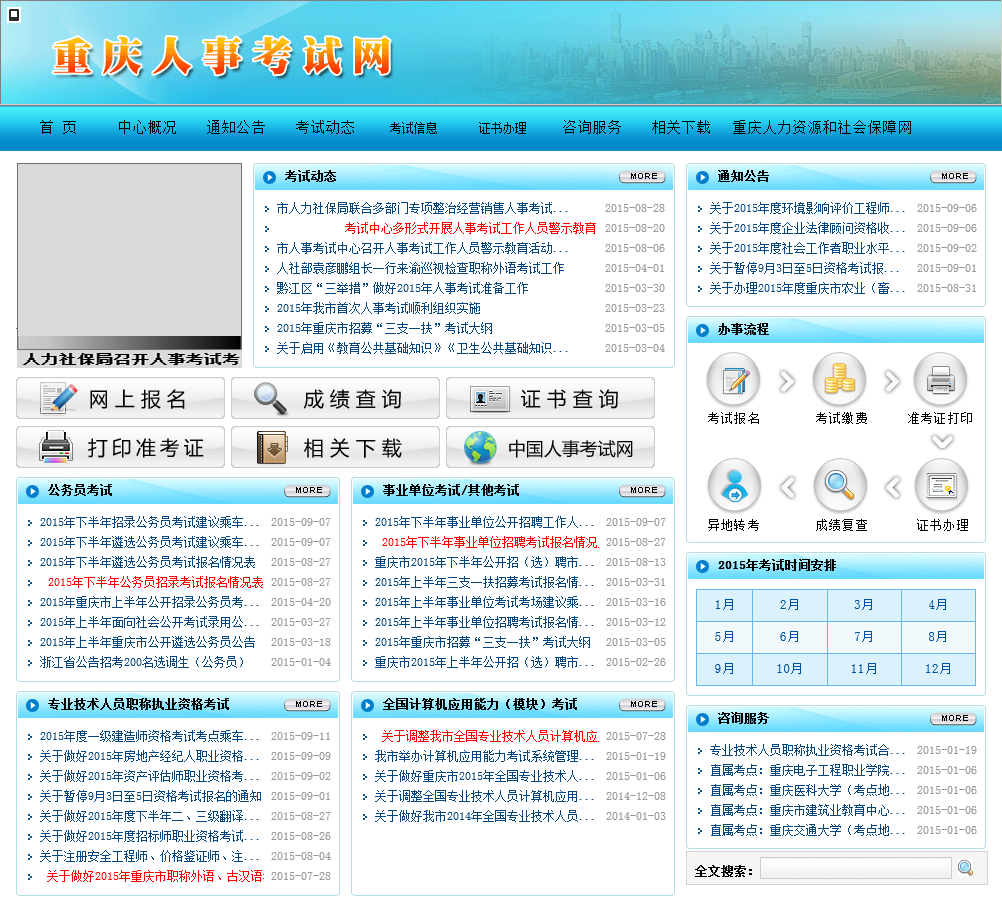Go to 首页 in navigation bar
The width and height of the screenshot is (1002, 911).
58,127
